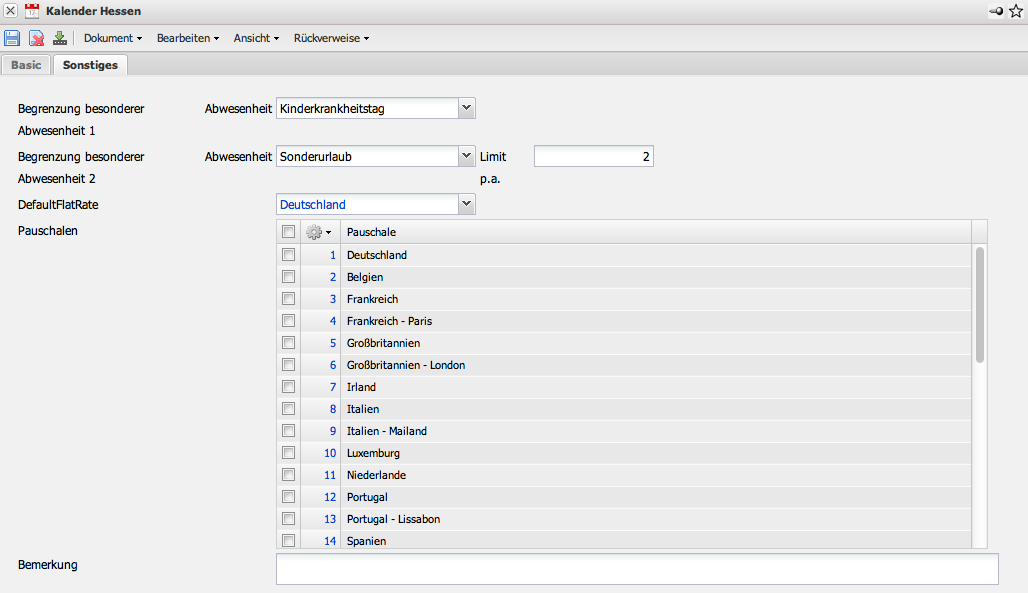Open the Sonderurlaub absence dropdown

(466, 156)
